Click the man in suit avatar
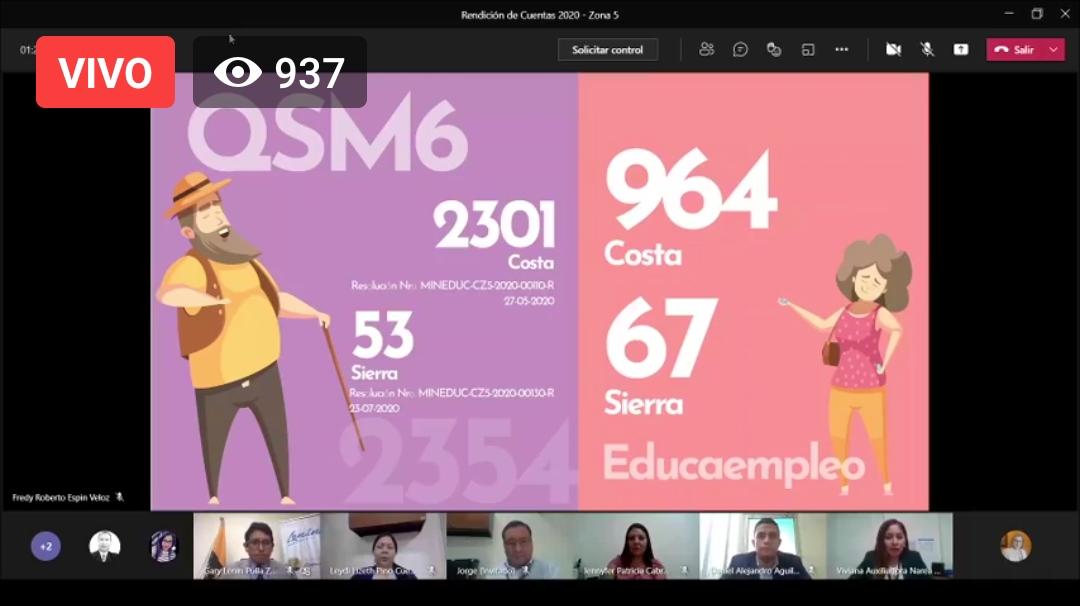This screenshot has width=1080, height=606. (105, 546)
